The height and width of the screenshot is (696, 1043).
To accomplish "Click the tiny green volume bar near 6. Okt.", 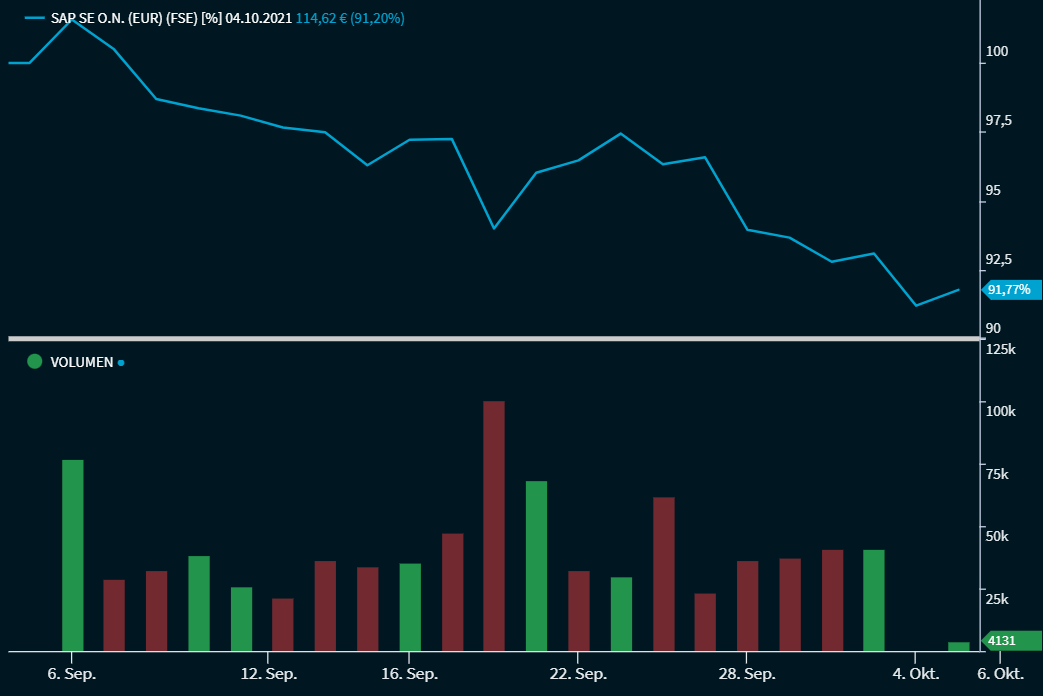I will [x=958, y=646].
